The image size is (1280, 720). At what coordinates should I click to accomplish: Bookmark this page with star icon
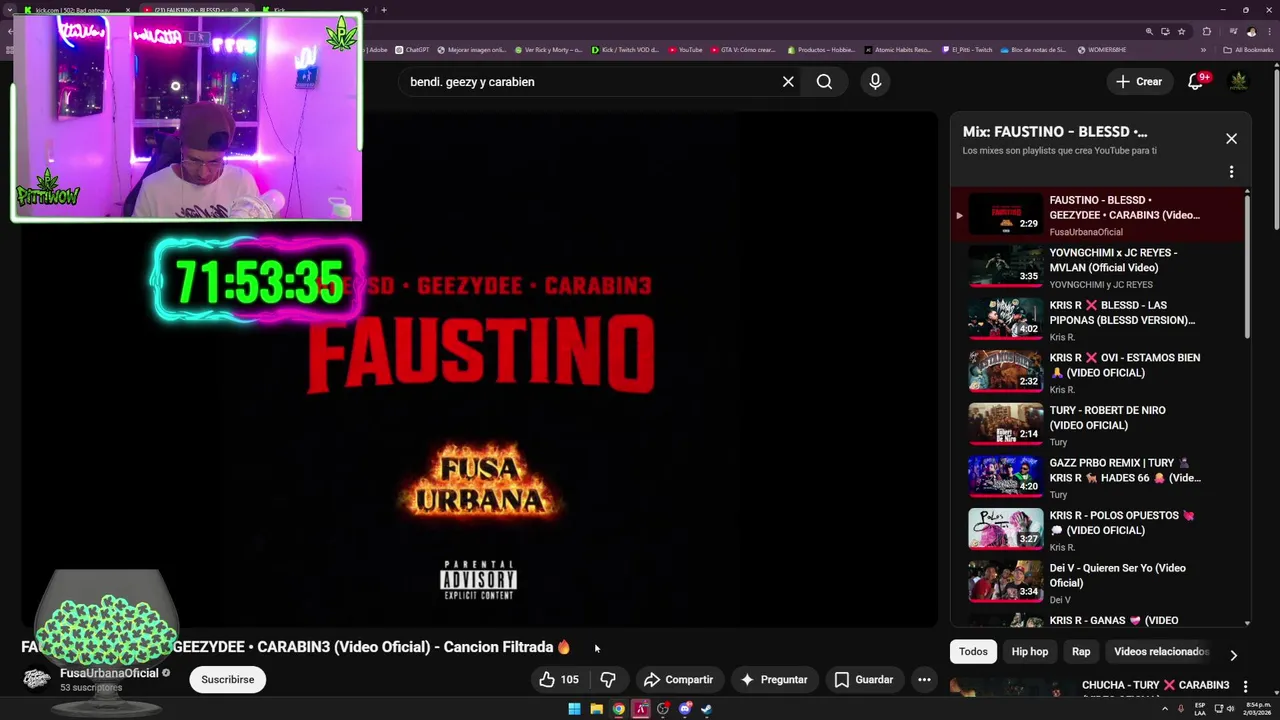click(x=1181, y=32)
